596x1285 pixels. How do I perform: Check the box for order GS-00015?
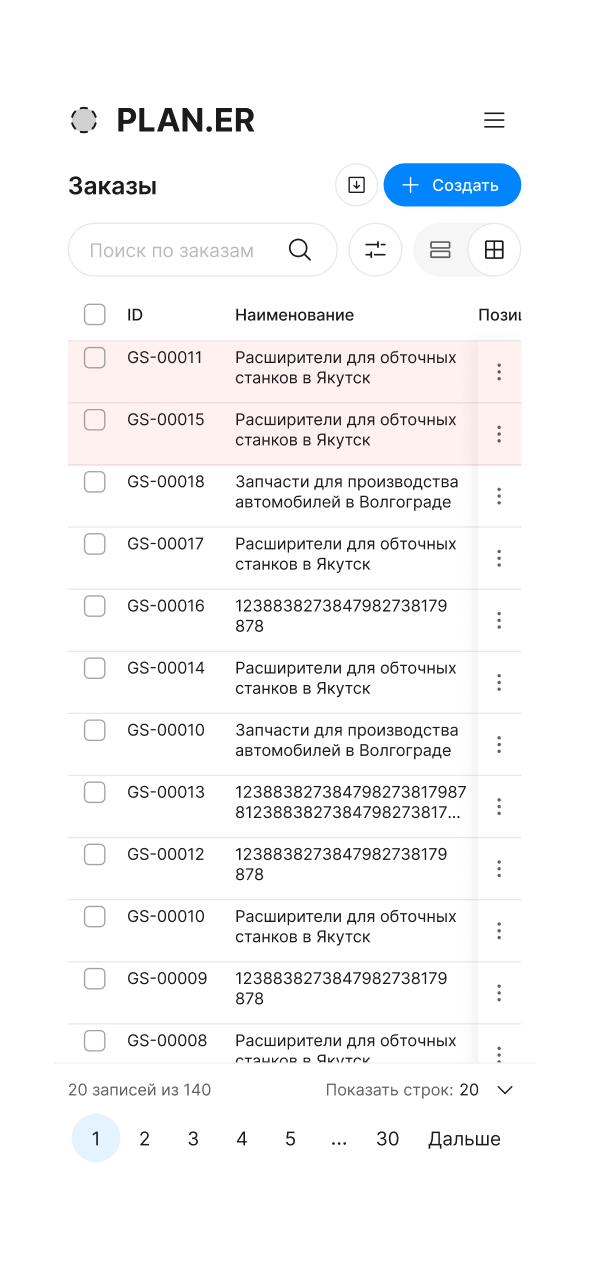(94, 420)
